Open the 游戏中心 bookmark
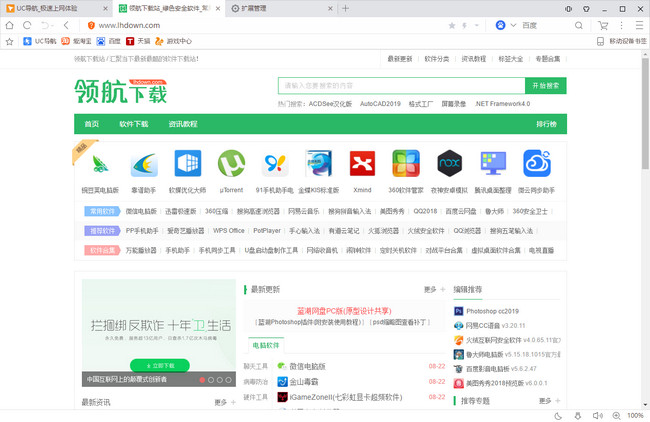Image resolution: width=650 pixels, height=422 pixels. [x=174, y=41]
